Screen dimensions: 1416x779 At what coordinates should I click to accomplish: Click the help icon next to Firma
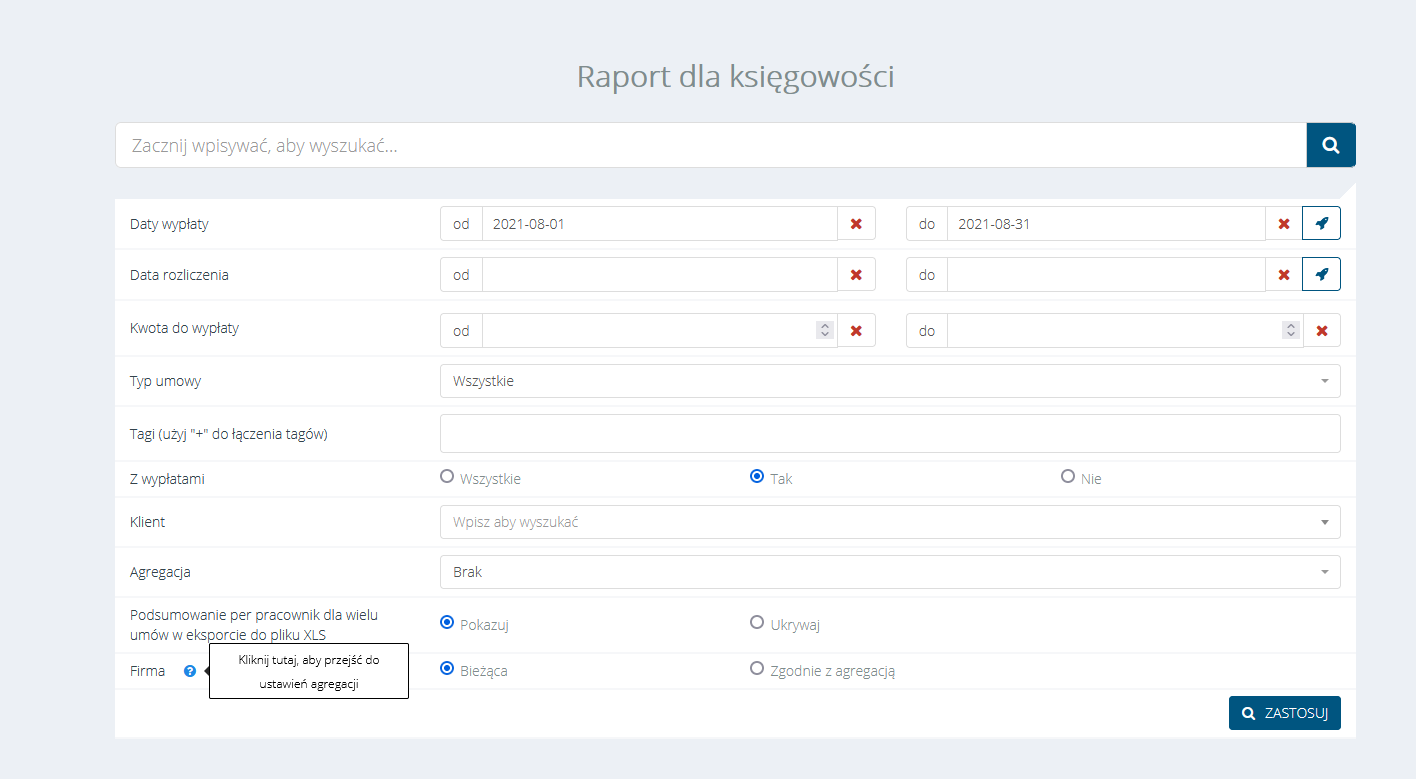190,671
